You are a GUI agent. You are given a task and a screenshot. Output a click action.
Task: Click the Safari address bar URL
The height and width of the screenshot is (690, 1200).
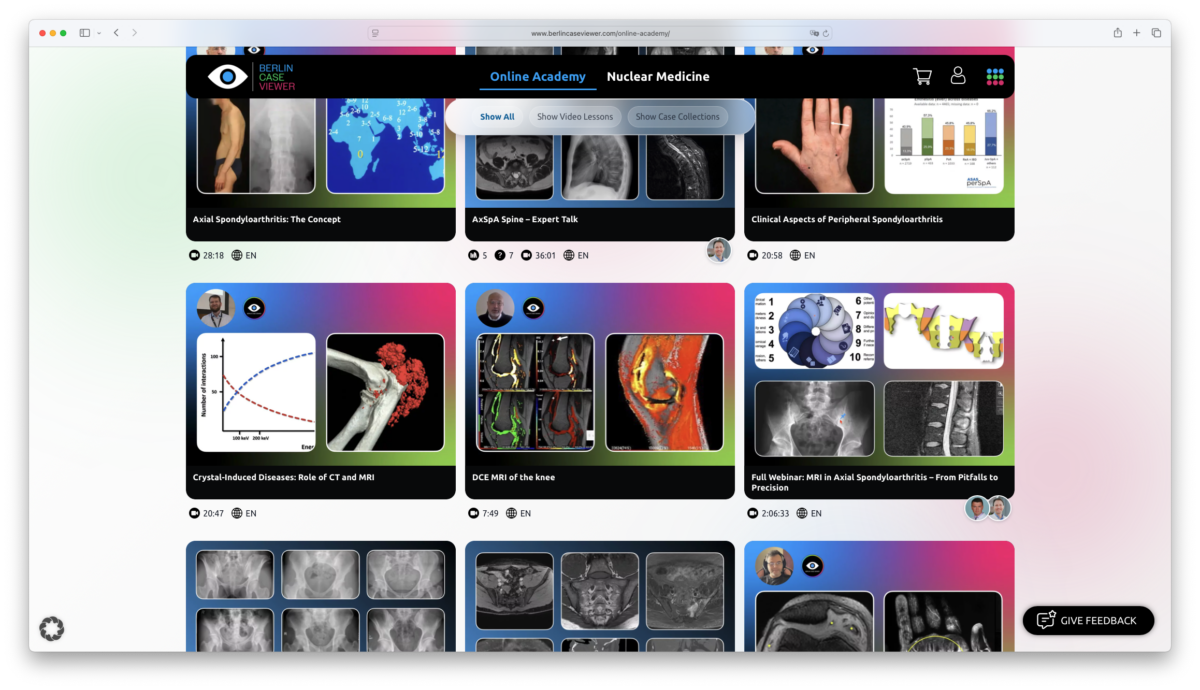click(x=600, y=33)
